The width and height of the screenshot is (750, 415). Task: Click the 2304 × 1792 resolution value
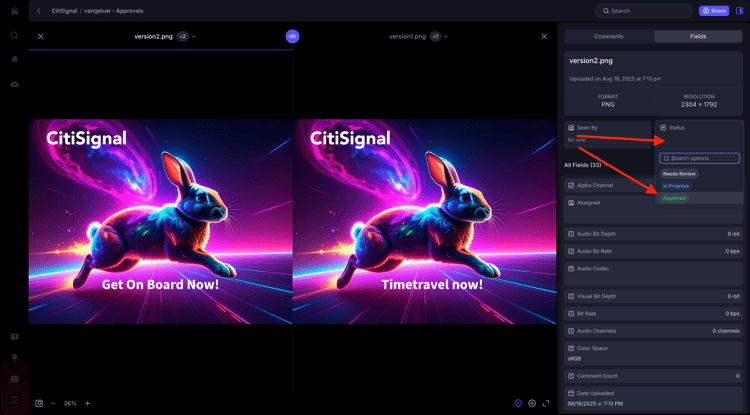pyautogui.click(x=699, y=104)
